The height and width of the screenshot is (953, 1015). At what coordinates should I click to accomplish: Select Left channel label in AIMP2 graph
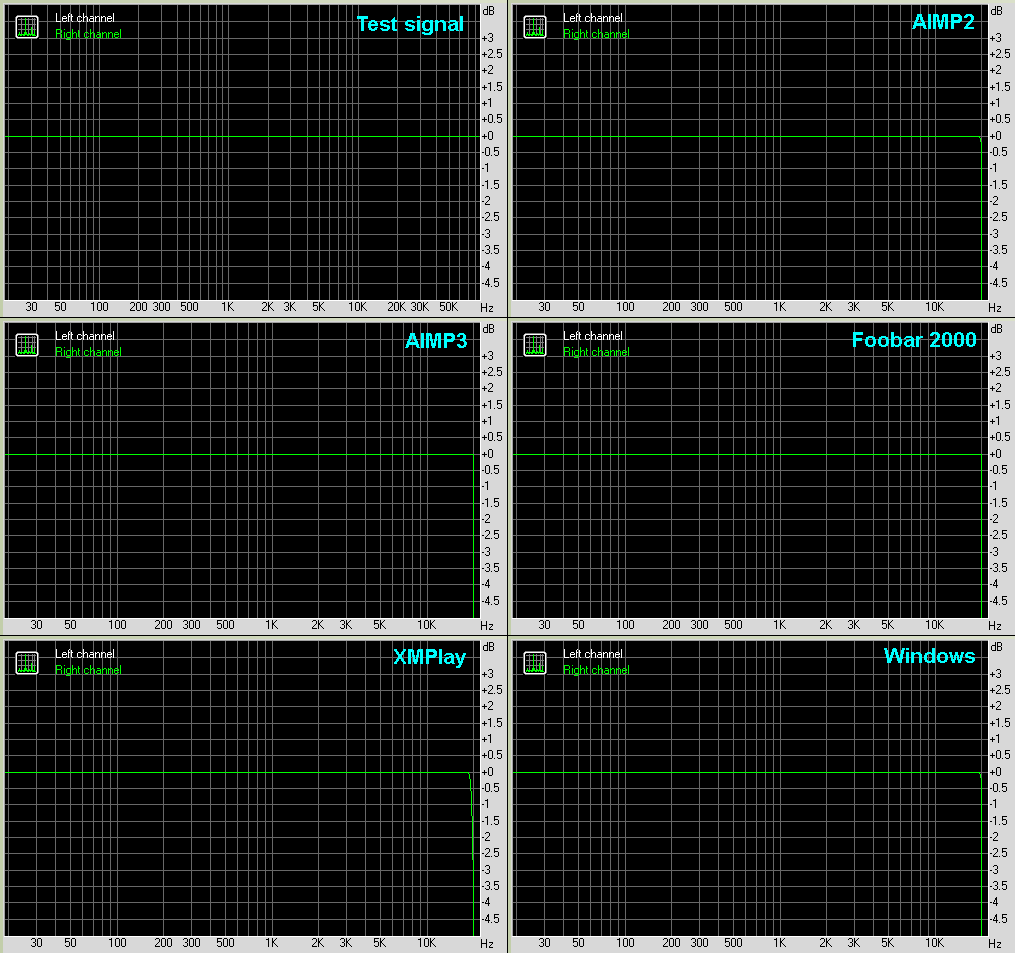[593, 18]
